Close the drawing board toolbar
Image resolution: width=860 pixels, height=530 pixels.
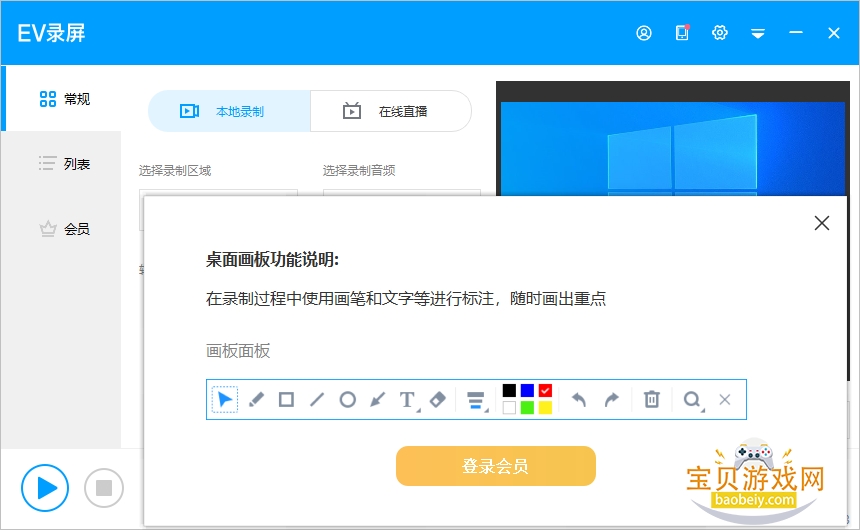click(725, 399)
